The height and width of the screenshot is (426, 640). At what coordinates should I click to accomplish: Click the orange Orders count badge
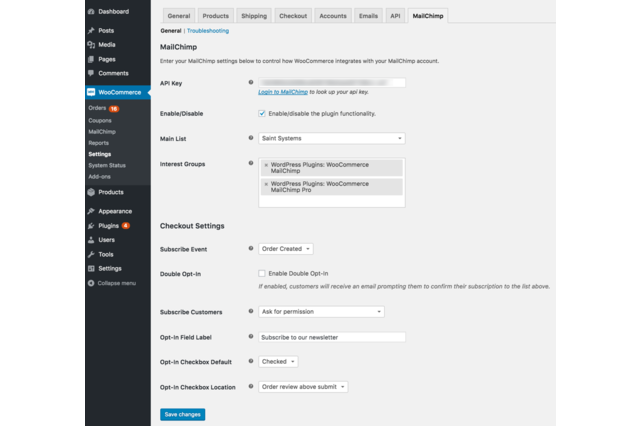[x=114, y=109]
